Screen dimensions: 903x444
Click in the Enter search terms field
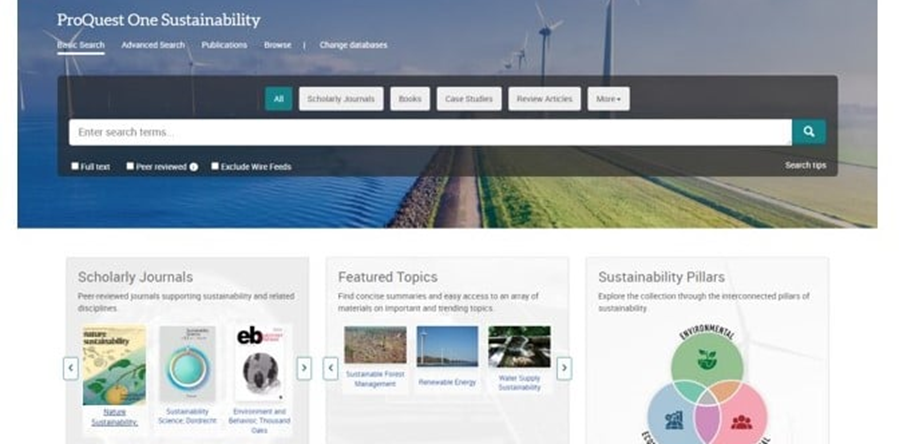tap(430, 132)
